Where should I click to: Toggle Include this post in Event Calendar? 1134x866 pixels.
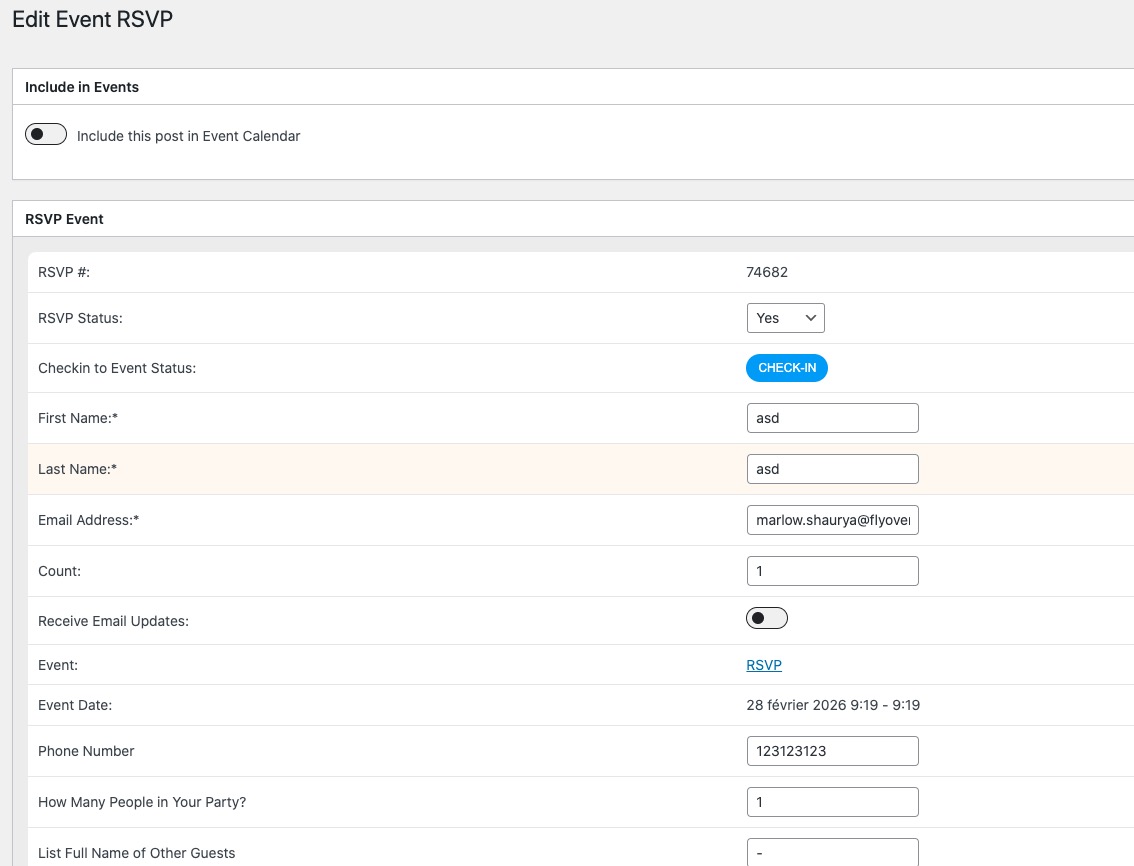(46, 135)
